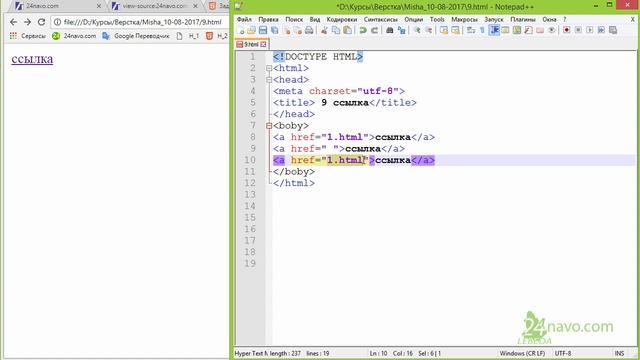
Task: Open the Правка menu
Action: (268, 19)
